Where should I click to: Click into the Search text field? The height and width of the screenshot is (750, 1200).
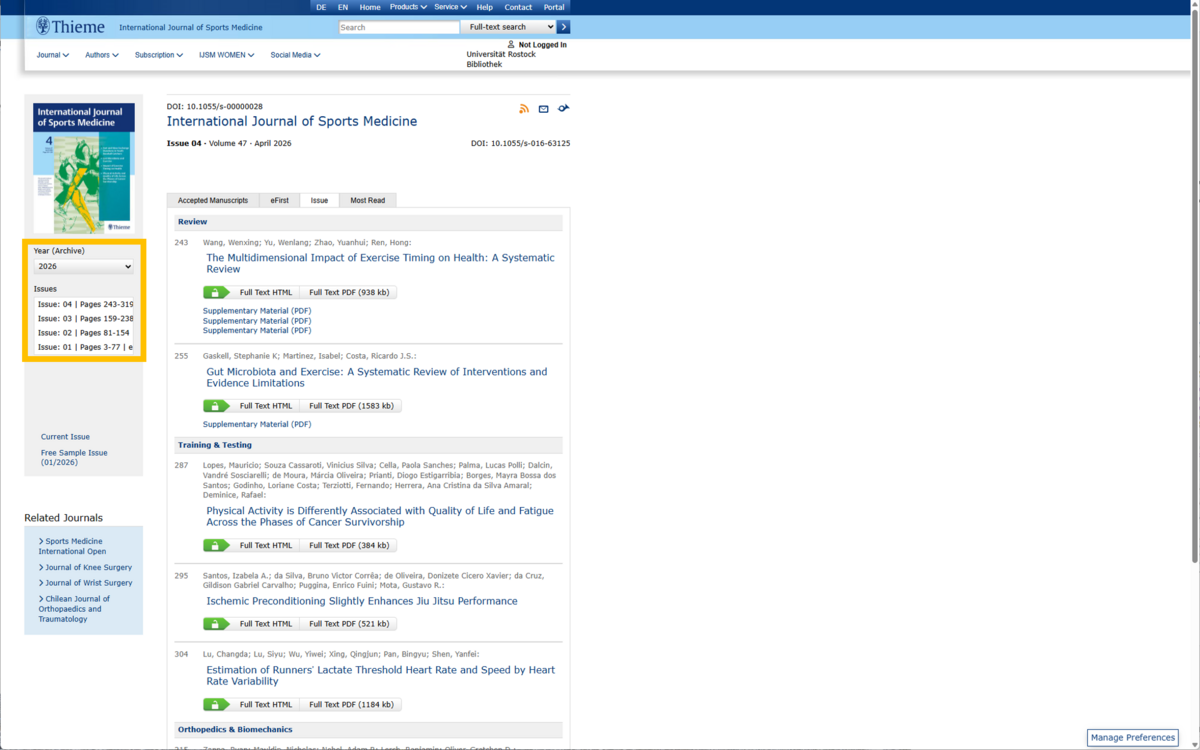(x=398, y=27)
